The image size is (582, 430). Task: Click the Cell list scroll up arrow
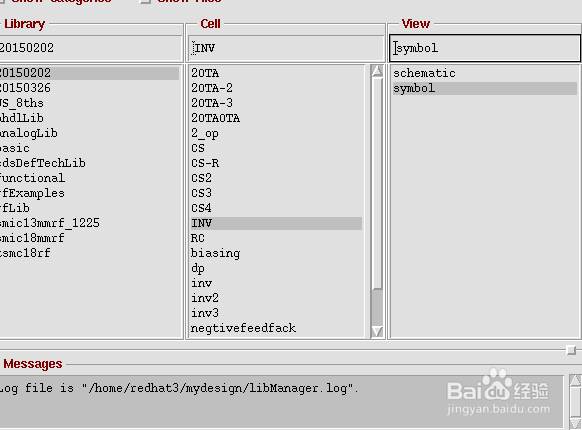[377, 71]
